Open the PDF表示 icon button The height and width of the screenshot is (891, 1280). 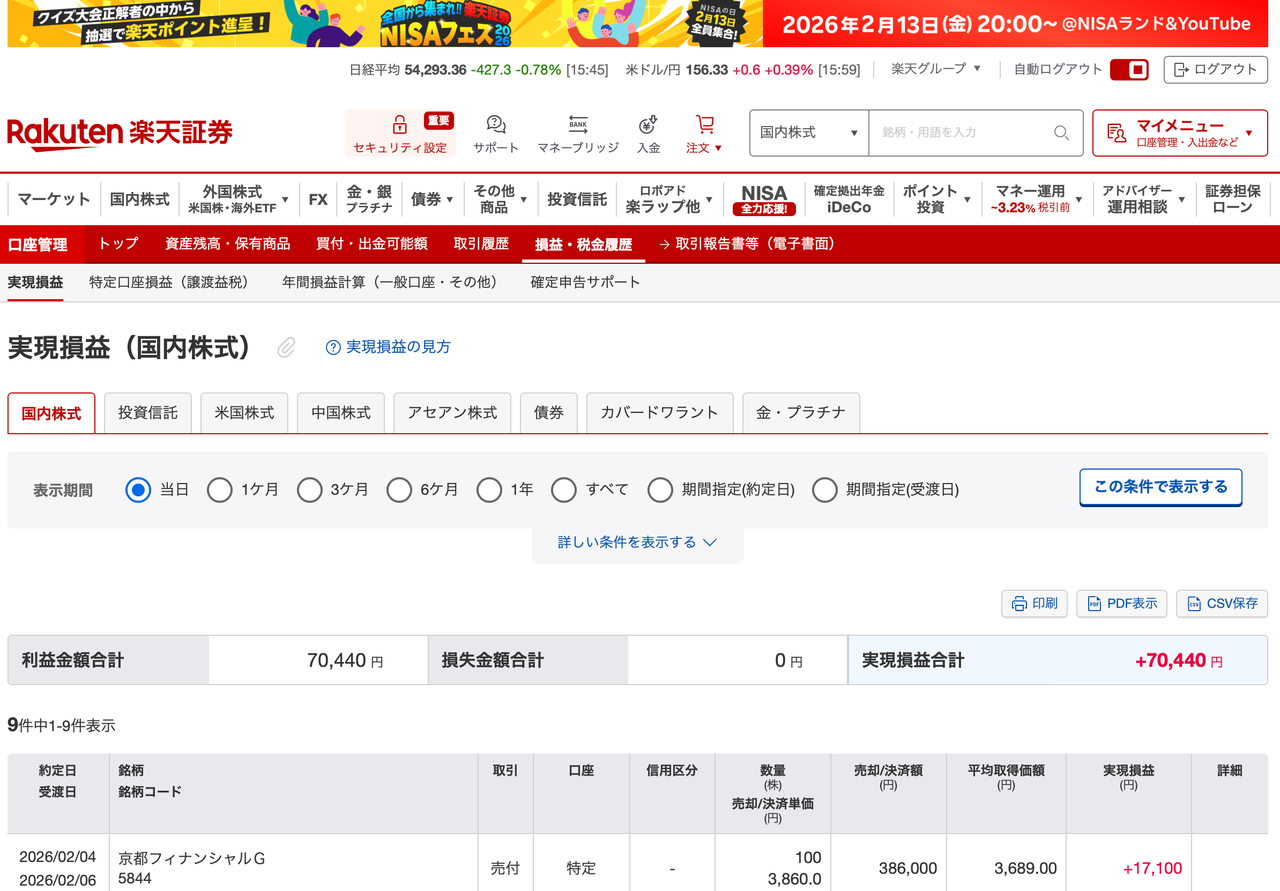coord(1094,603)
